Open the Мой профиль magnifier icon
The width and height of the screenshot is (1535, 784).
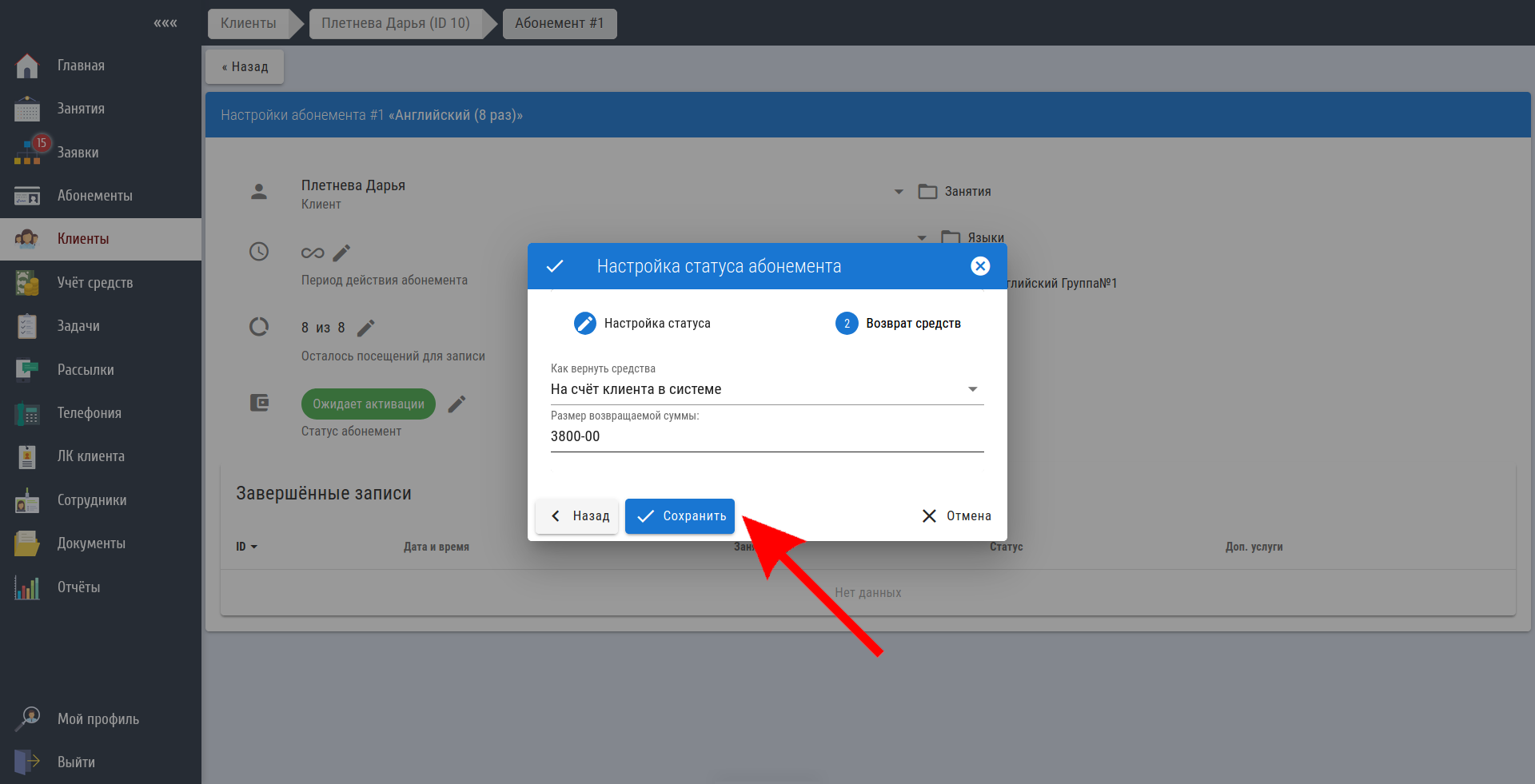pyautogui.click(x=27, y=719)
